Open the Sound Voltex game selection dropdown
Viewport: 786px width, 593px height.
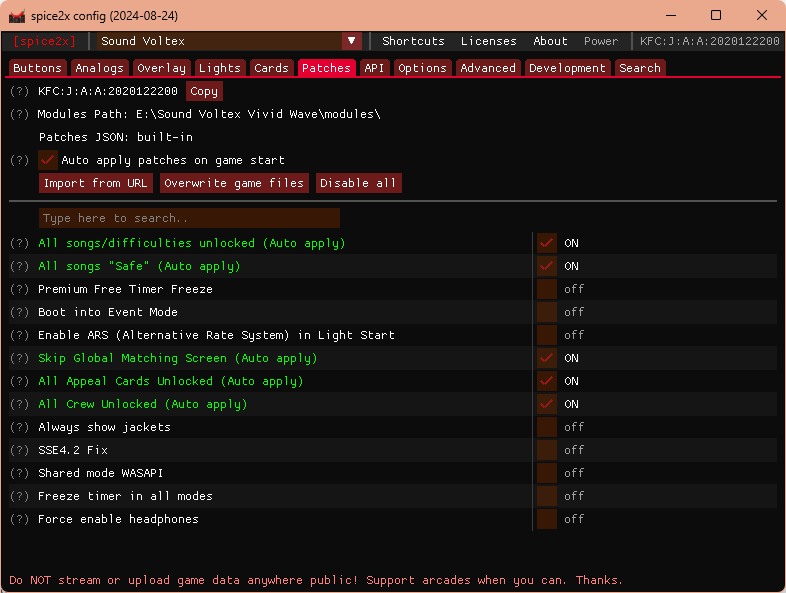coord(351,41)
